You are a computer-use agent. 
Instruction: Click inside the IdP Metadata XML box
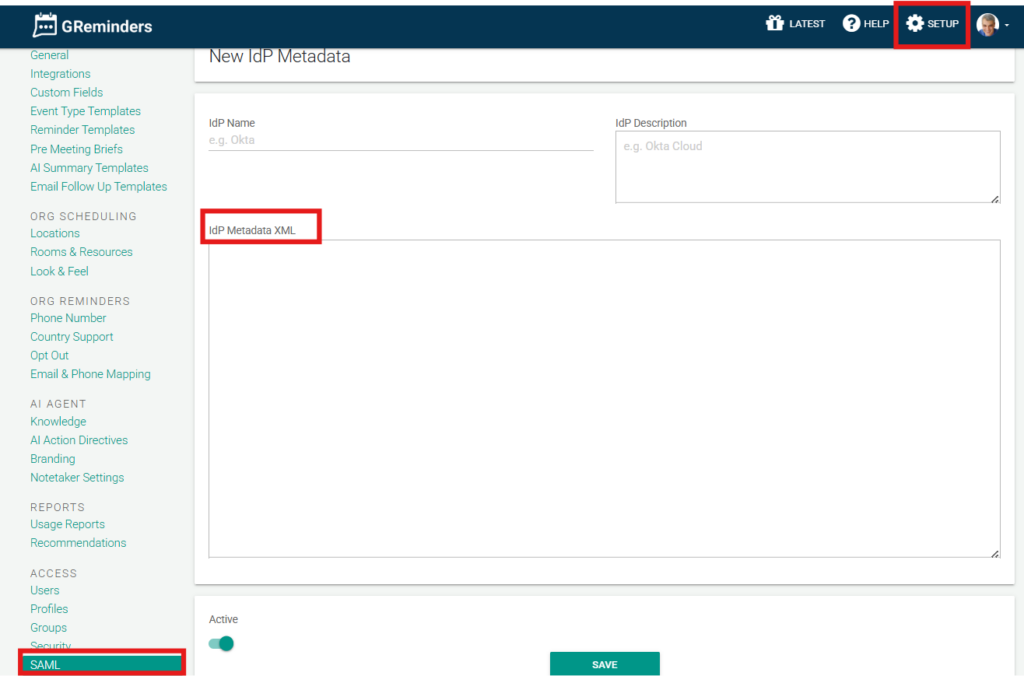pyautogui.click(x=604, y=398)
